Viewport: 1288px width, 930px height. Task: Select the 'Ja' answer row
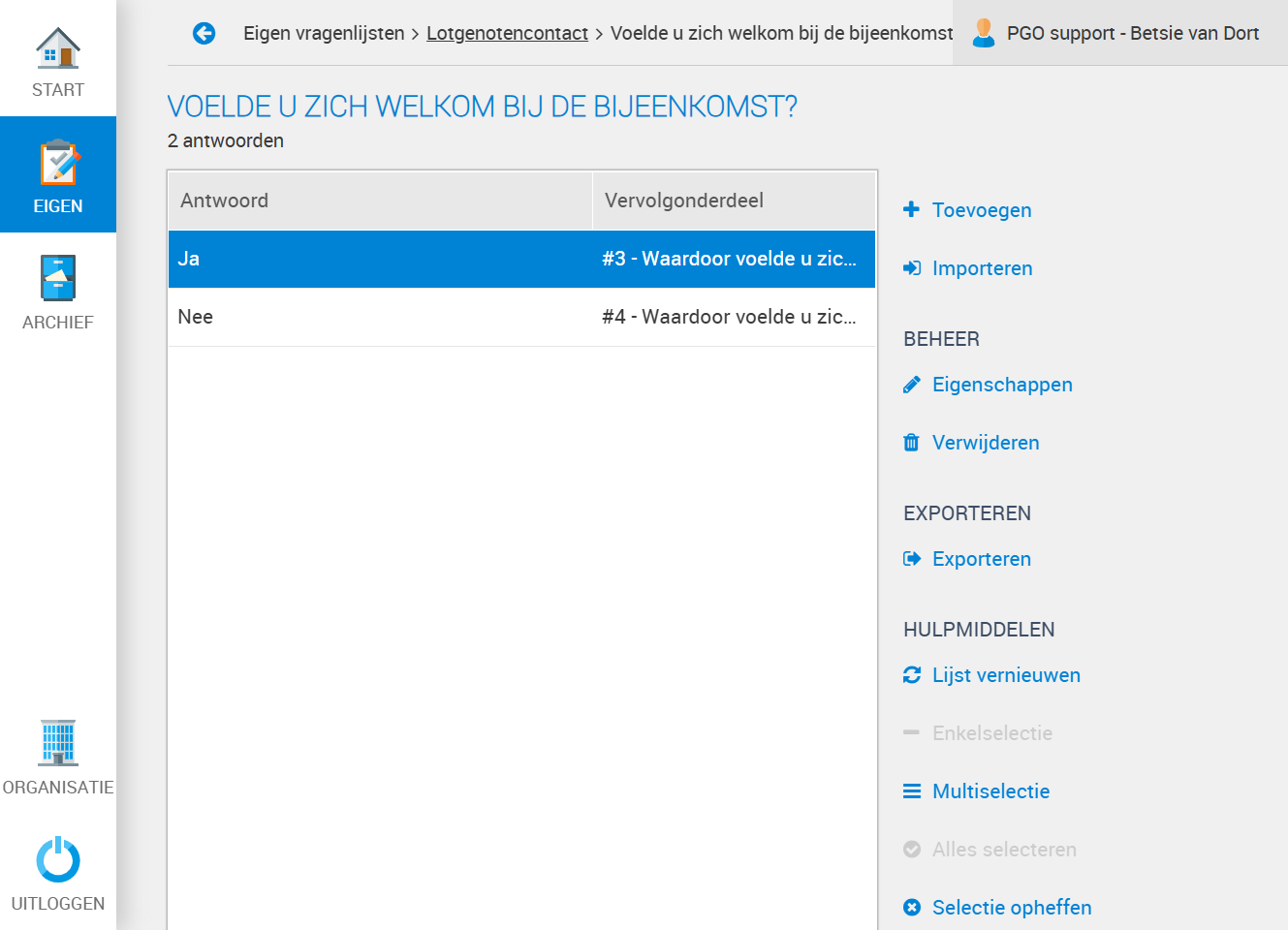click(521, 259)
